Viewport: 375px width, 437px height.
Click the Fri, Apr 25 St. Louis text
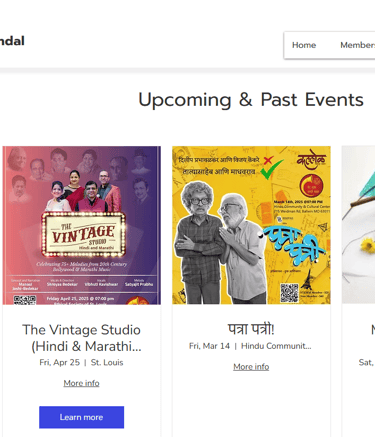click(x=81, y=363)
